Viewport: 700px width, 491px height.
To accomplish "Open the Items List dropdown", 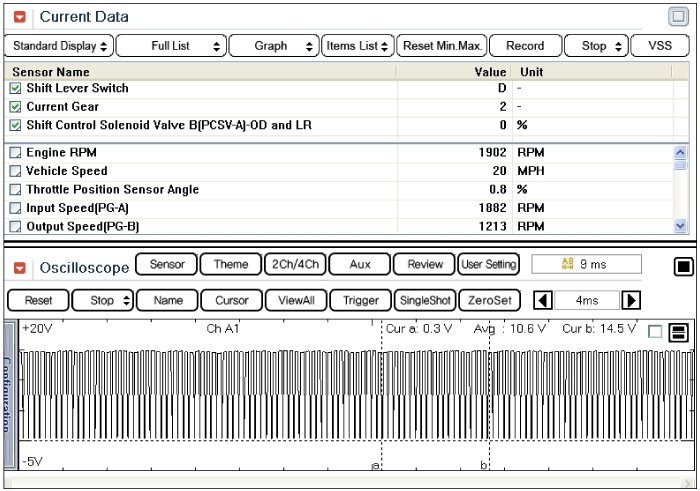I will 358,46.
